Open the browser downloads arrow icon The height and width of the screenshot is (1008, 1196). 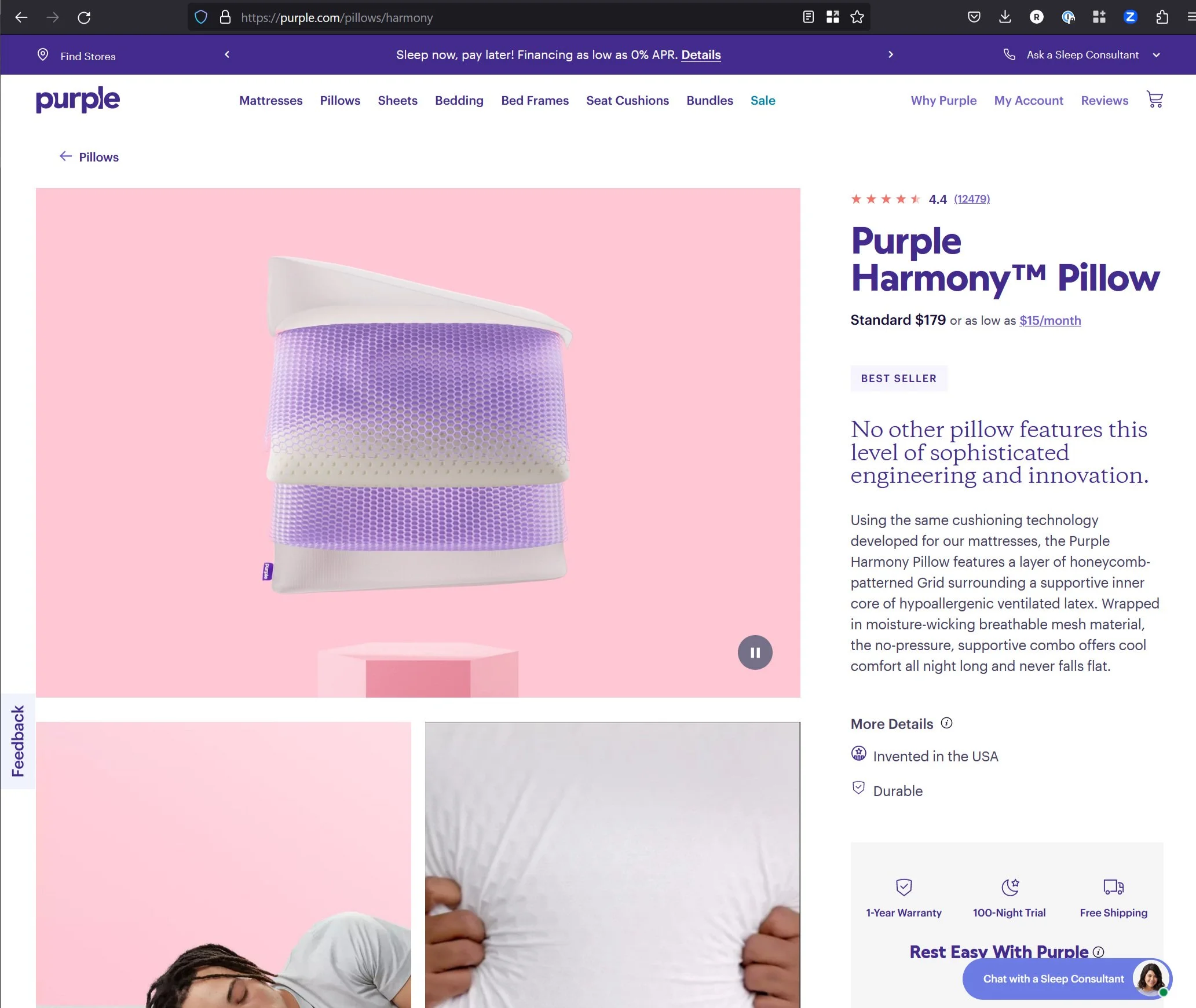coord(1005,17)
